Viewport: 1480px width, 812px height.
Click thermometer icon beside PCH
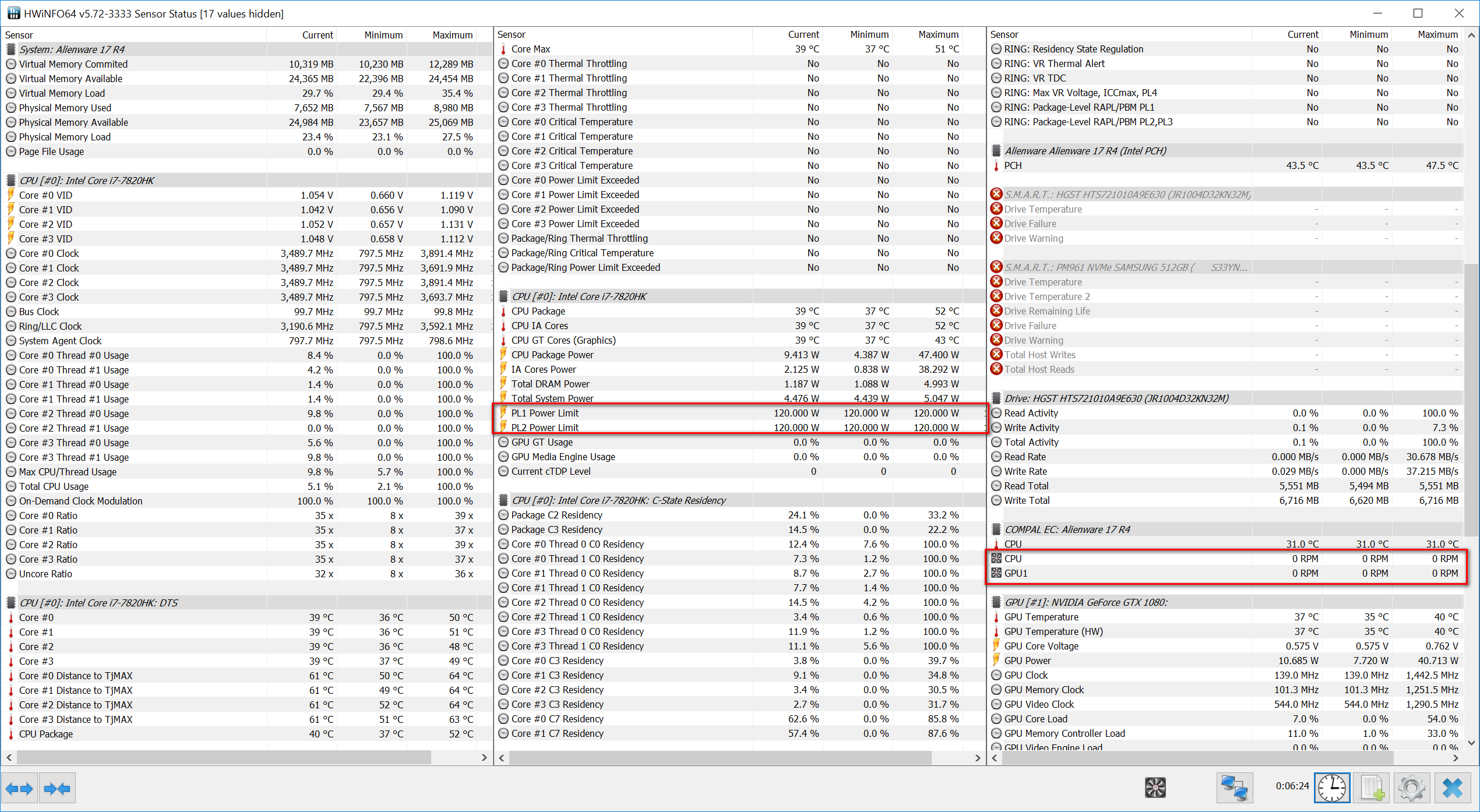(996, 165)
